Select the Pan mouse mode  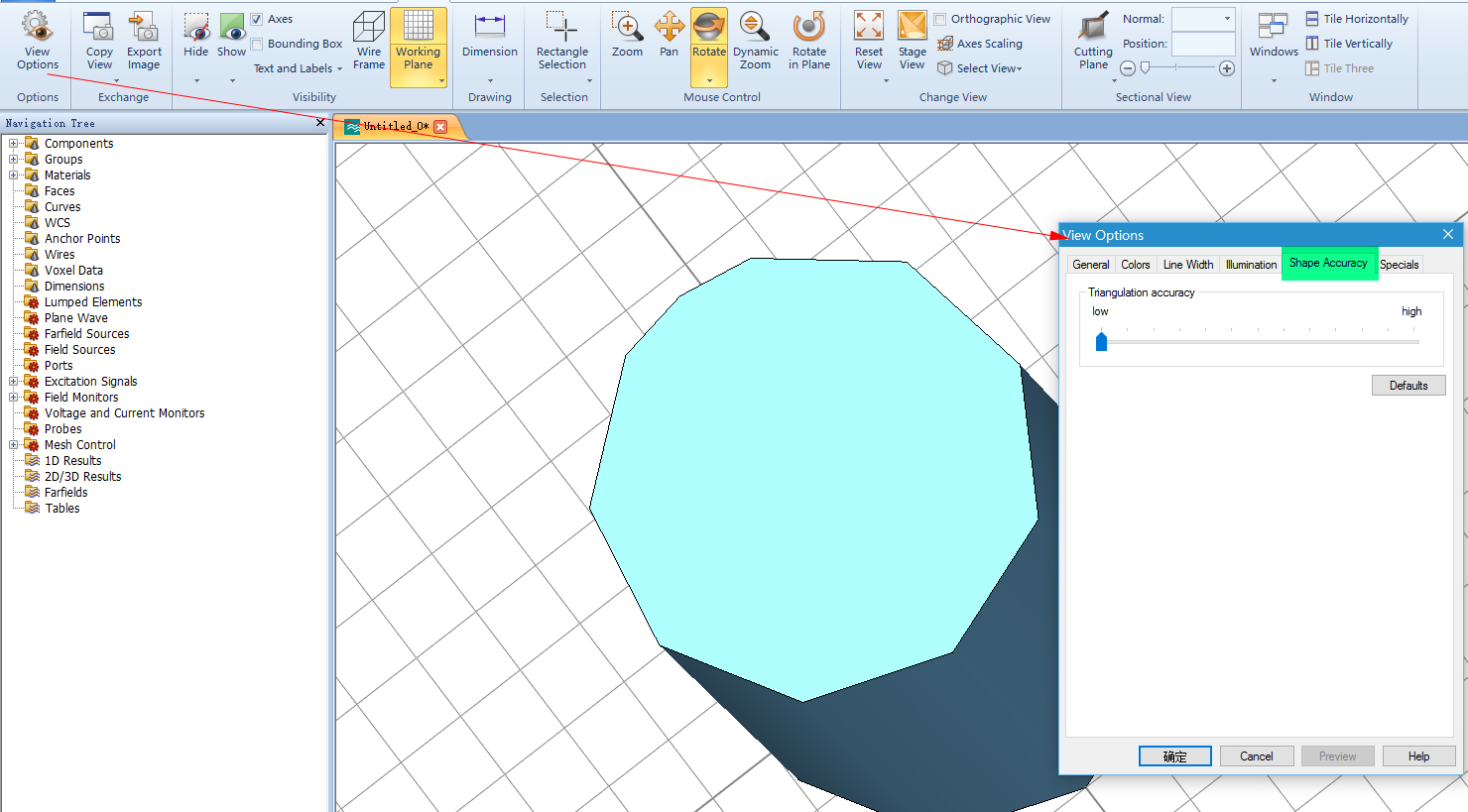[670, 36]
